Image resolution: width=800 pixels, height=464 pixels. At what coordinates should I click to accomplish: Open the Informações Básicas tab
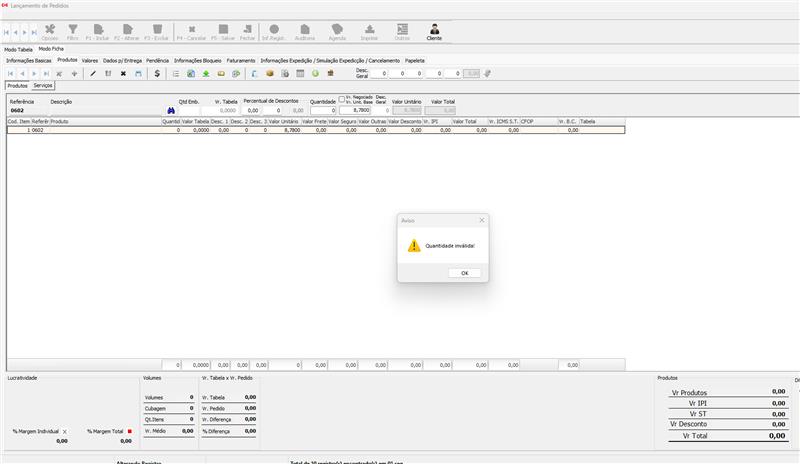point(29,60)
